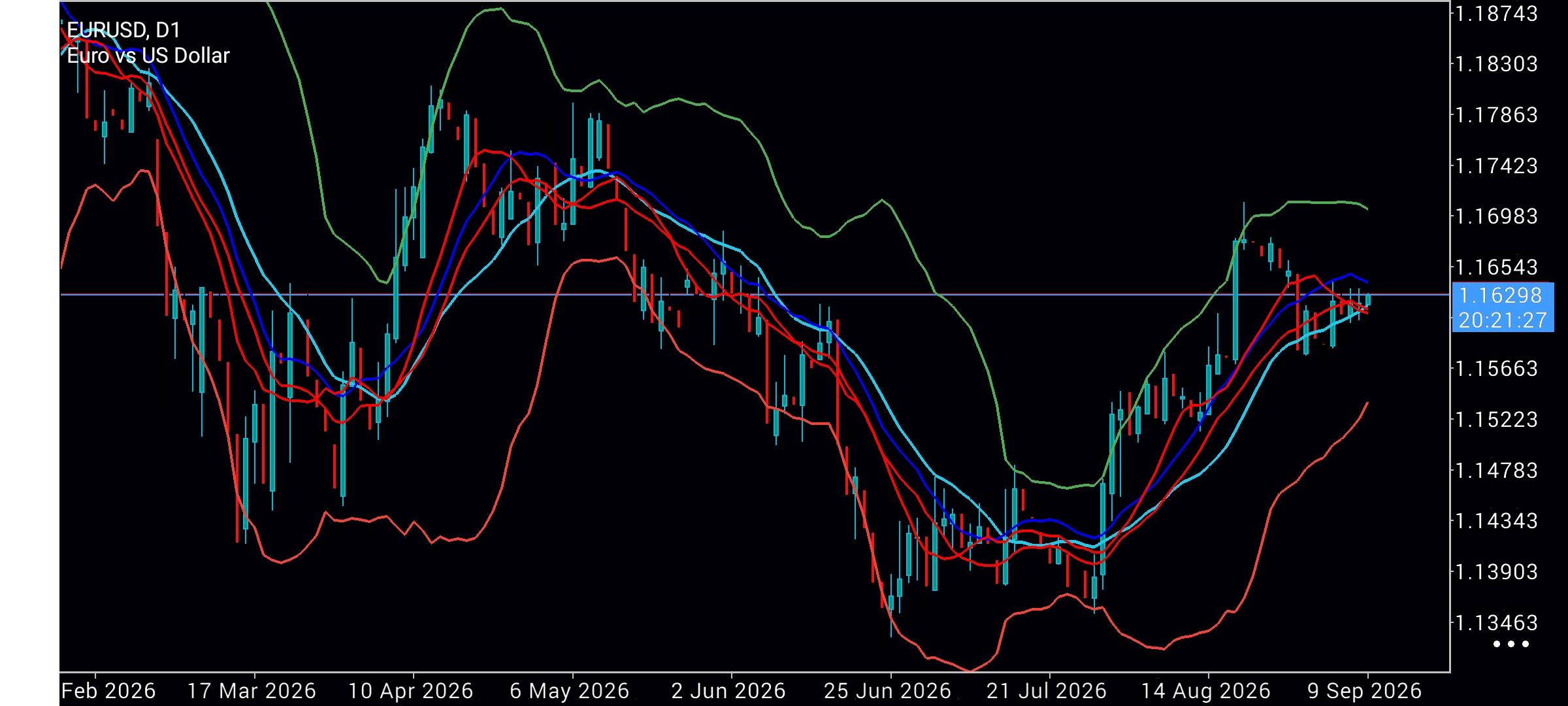Viewport: 1568px width, 706px height.
Task: Click the Feb 2026 date label
Action: [108, 691]
